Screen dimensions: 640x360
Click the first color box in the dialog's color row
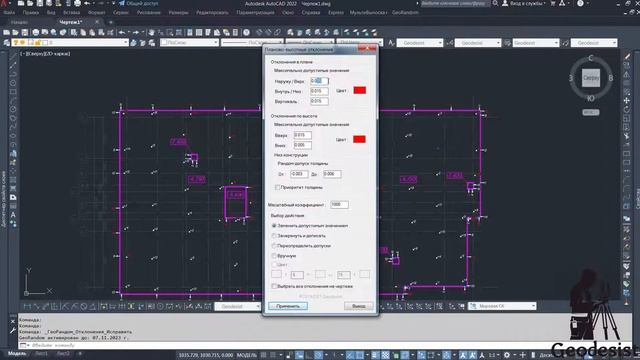click(276, 274)
